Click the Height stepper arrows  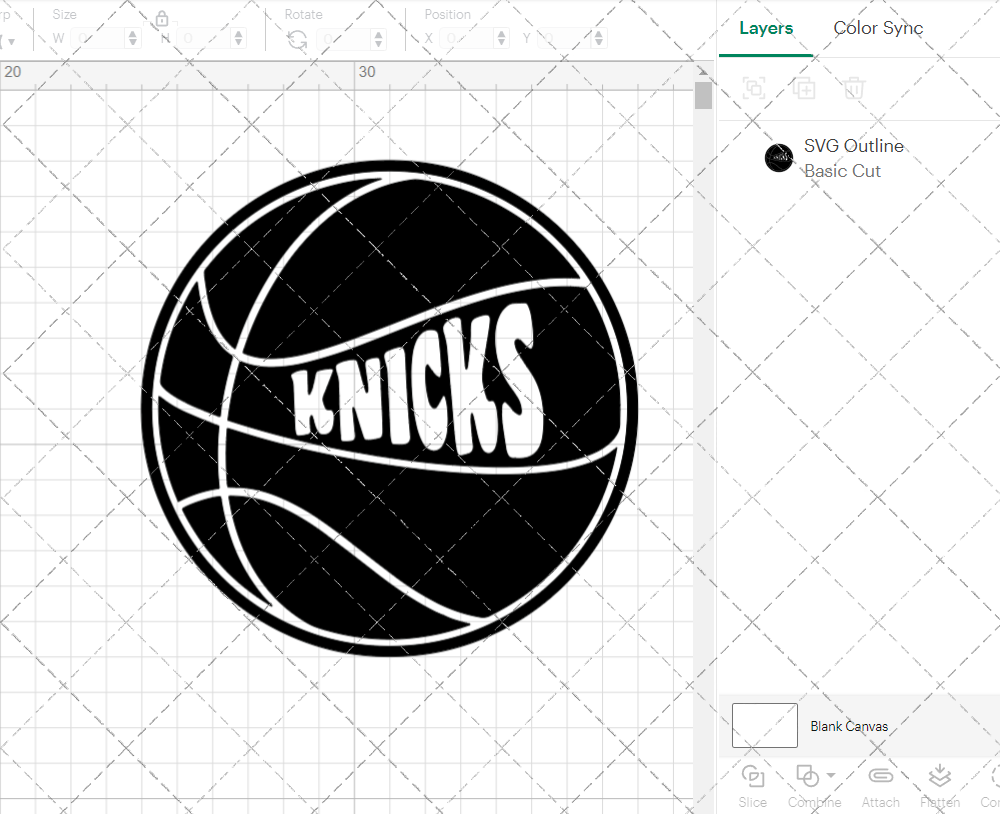pos(239,39)
